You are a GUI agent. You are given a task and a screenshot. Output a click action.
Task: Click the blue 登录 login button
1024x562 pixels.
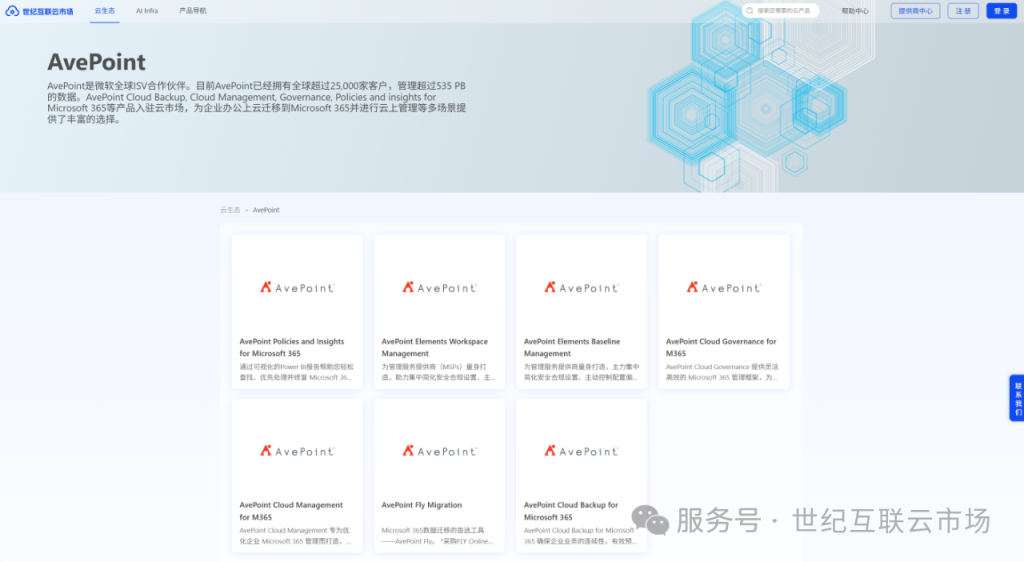pyautogui.click(x=1000, y=11)
